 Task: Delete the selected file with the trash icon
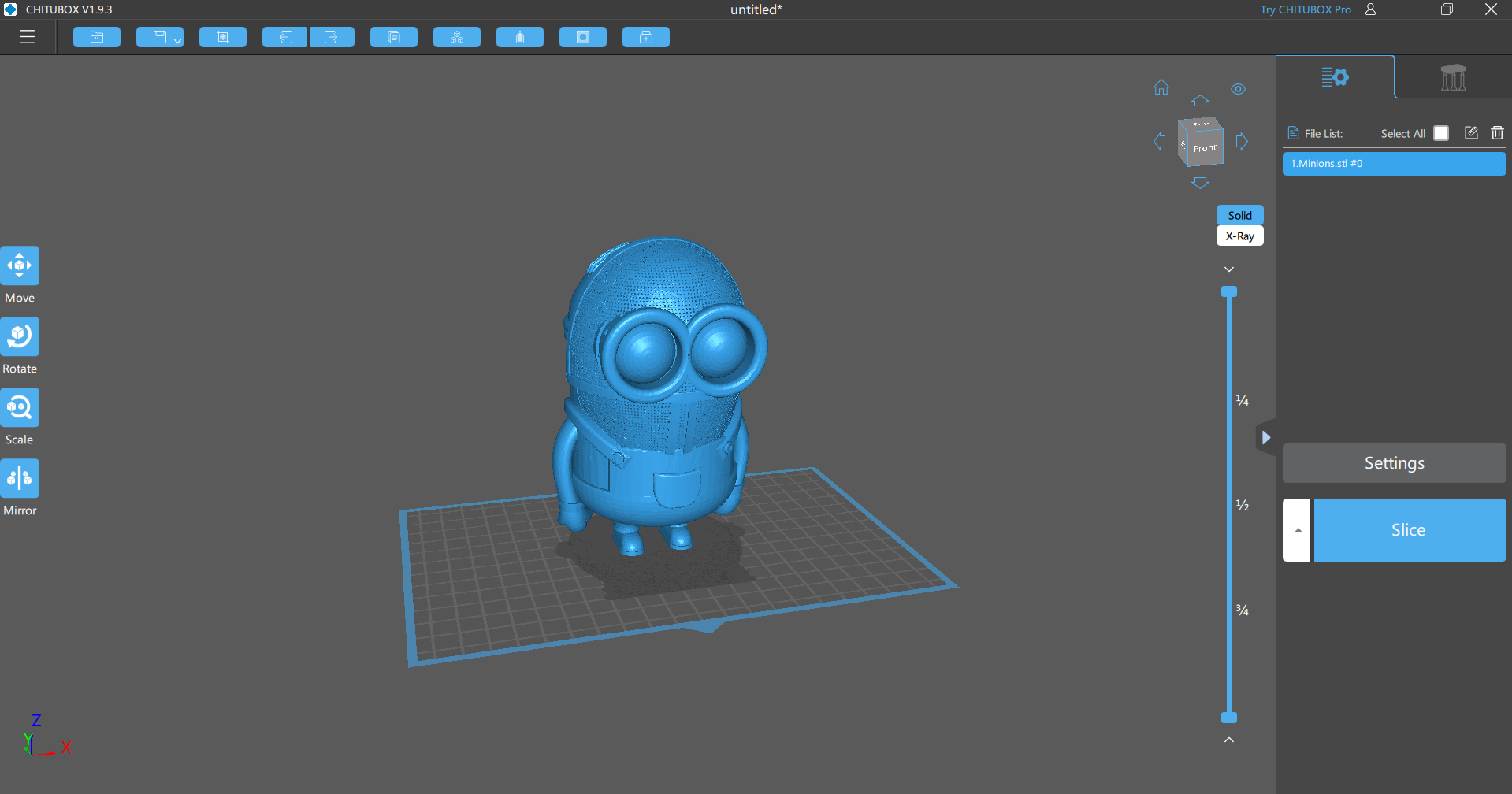point(1497,132)
